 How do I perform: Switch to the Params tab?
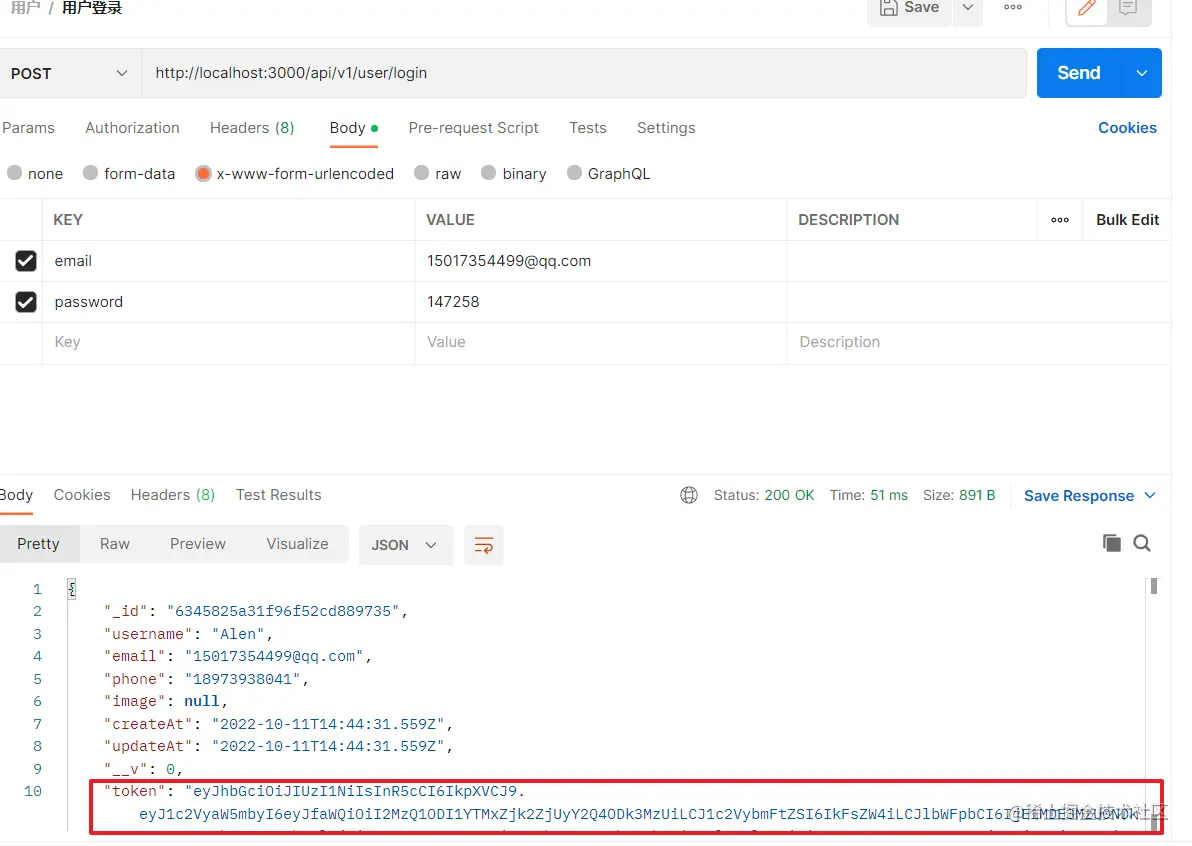pyautogui.click(x=28, y=128)
